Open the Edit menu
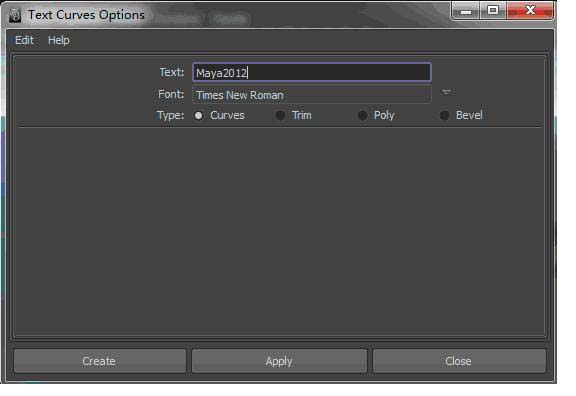This screenshot has width=576, height=396. click(x=24, y=40)
